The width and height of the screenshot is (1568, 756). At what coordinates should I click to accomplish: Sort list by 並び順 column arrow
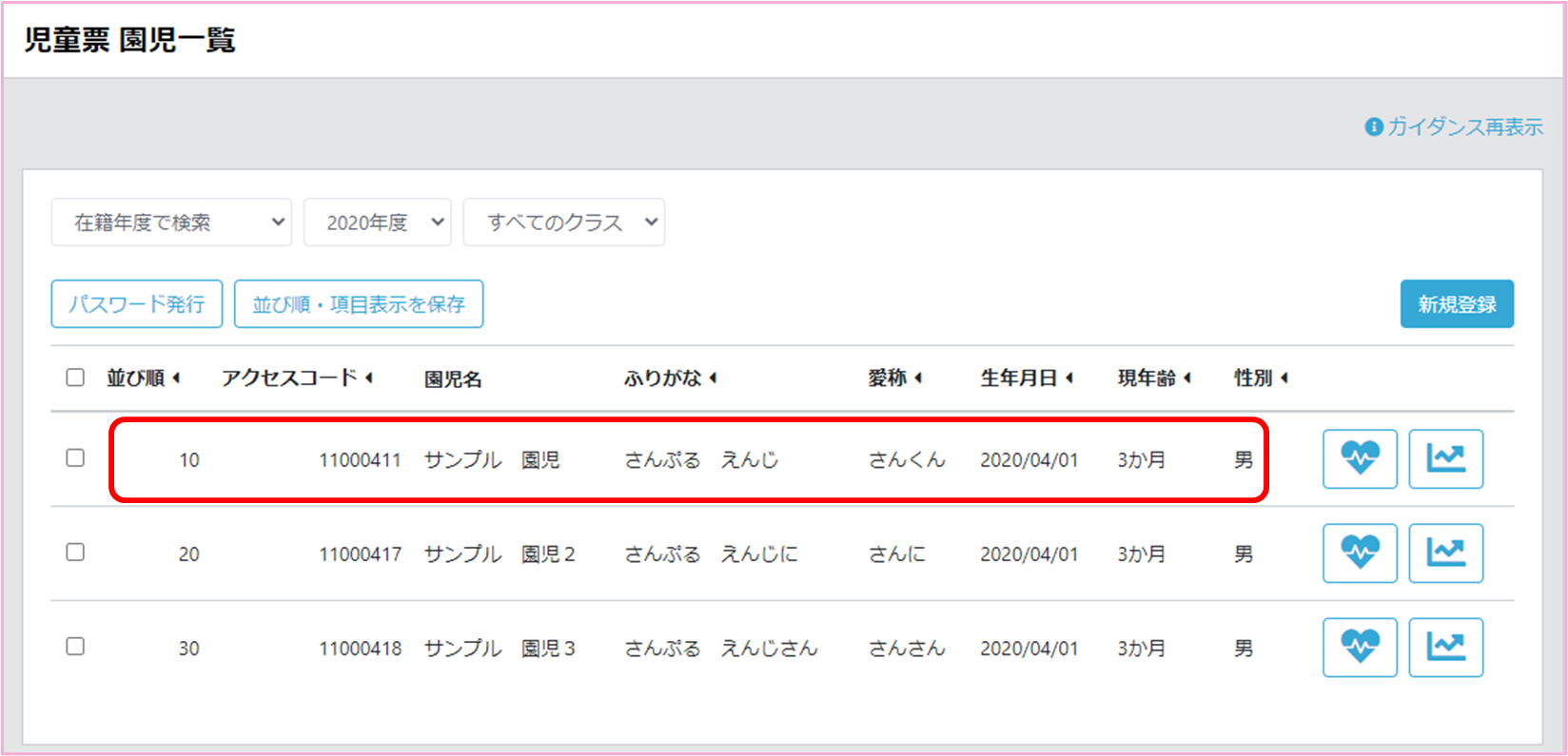click(x=176, y=378)
